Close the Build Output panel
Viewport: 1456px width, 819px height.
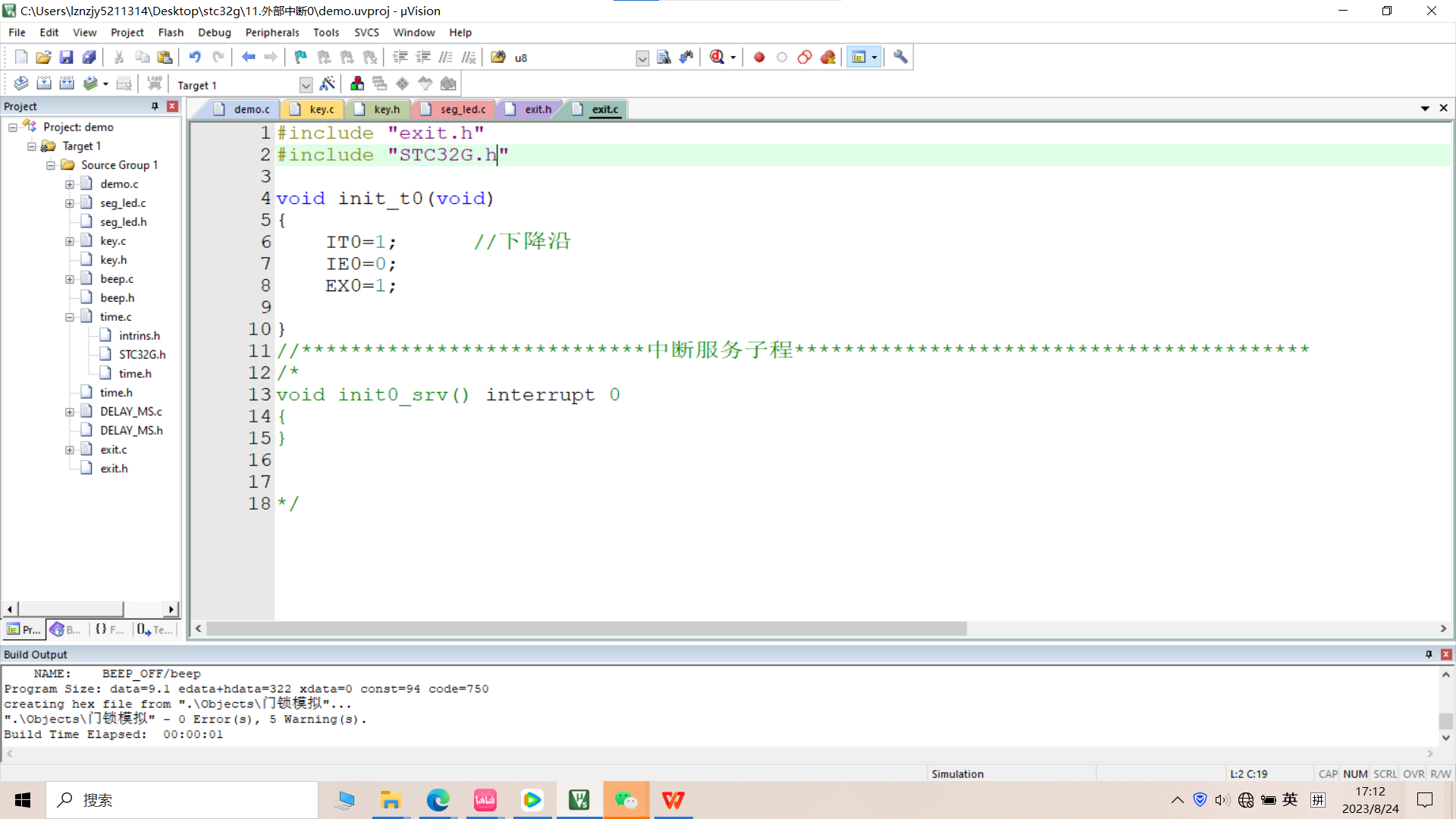tap(1446, 654)
